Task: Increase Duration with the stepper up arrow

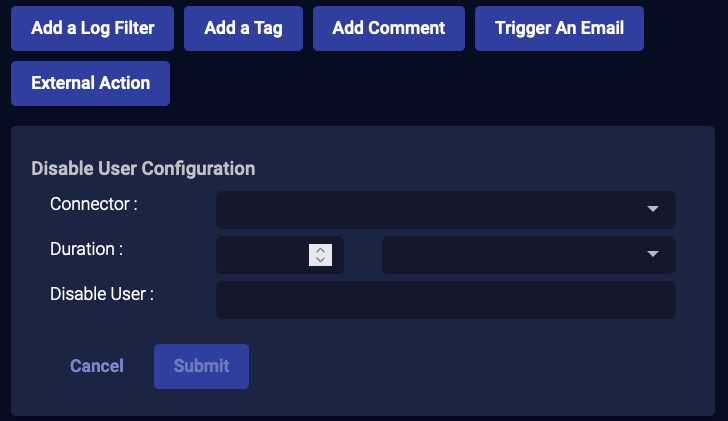Action: point(320,250)
